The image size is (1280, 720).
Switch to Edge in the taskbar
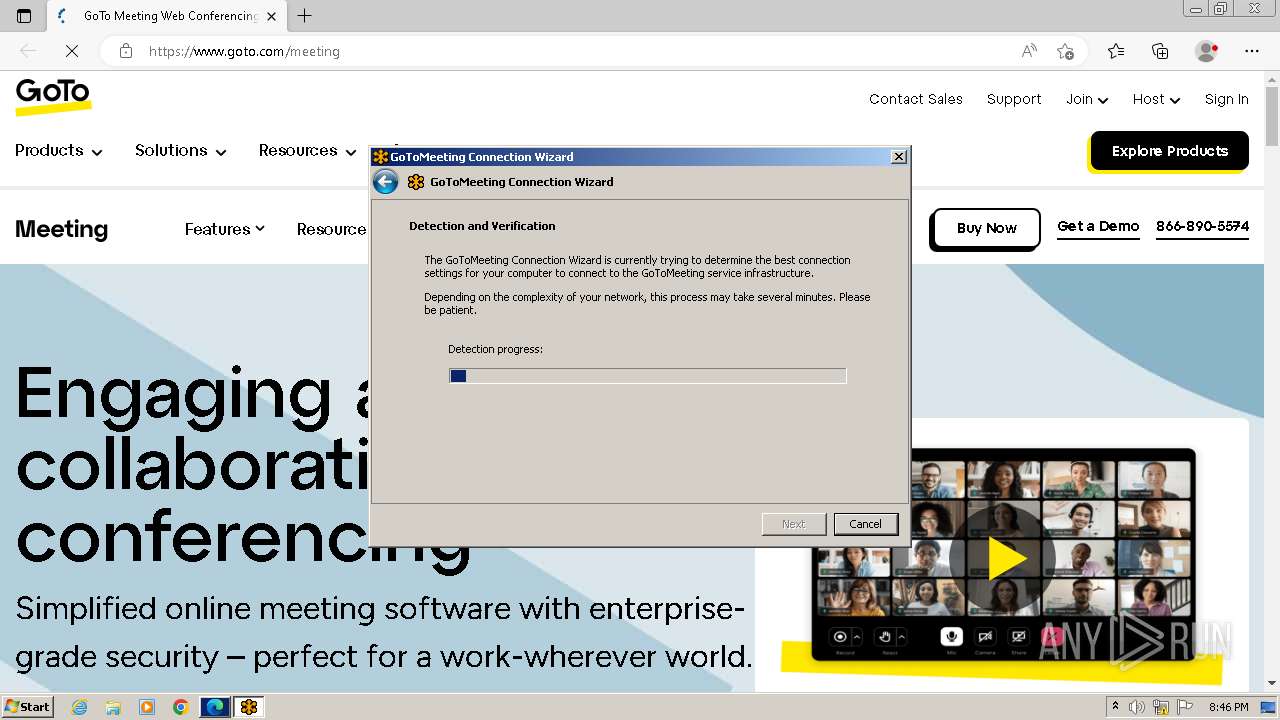click(x=214, y=707)
